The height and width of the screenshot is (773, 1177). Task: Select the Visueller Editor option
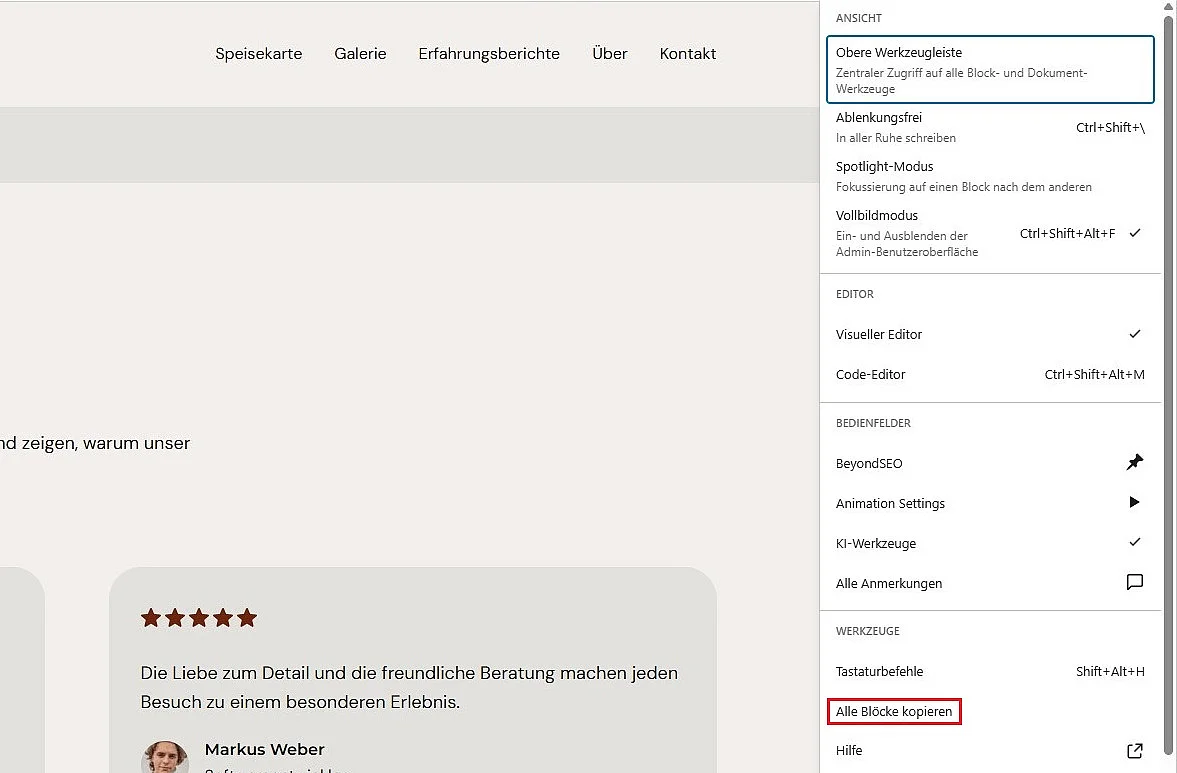990,335
